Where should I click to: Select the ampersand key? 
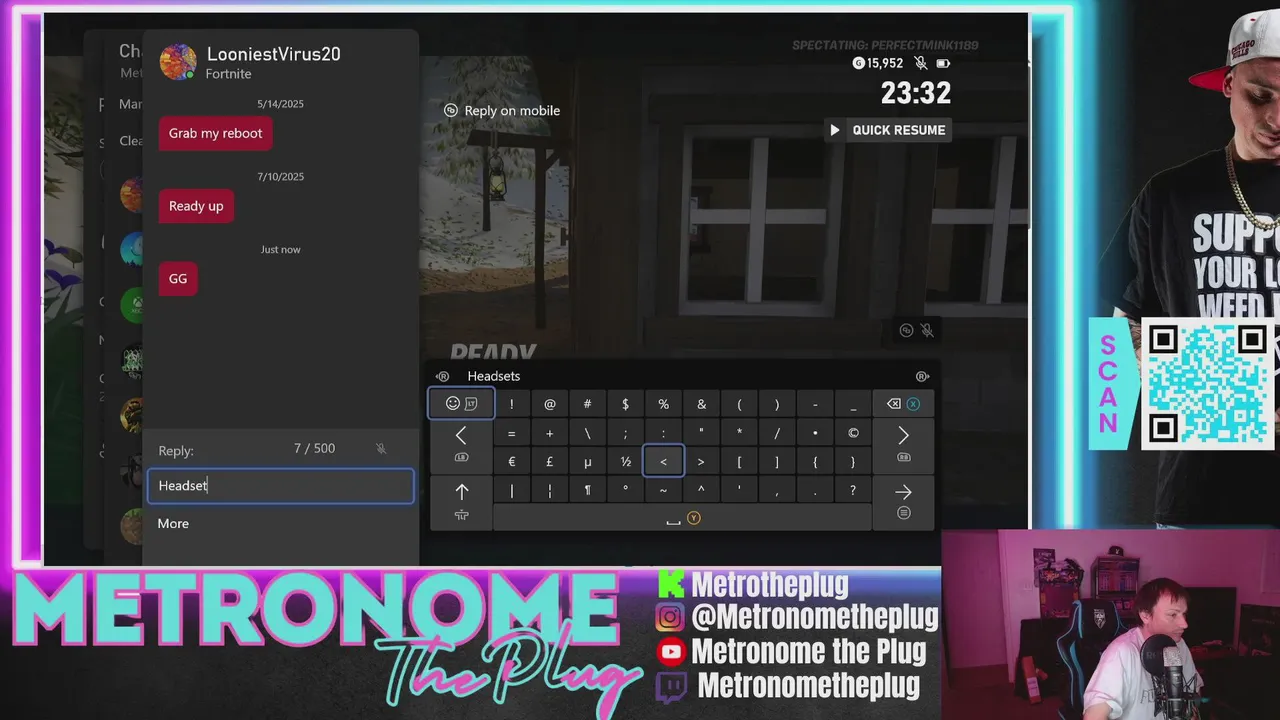[x=701, y=404]
